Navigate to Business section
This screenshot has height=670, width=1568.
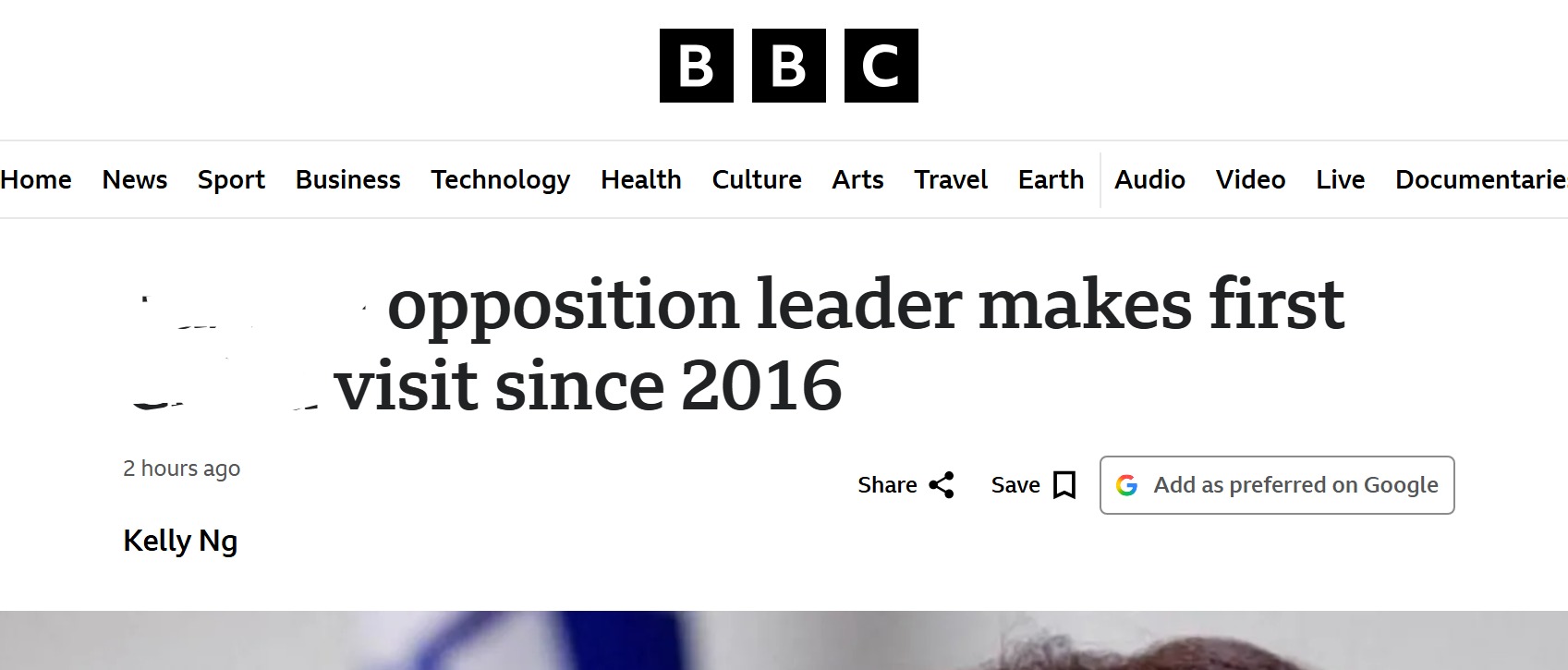[348, 179]
